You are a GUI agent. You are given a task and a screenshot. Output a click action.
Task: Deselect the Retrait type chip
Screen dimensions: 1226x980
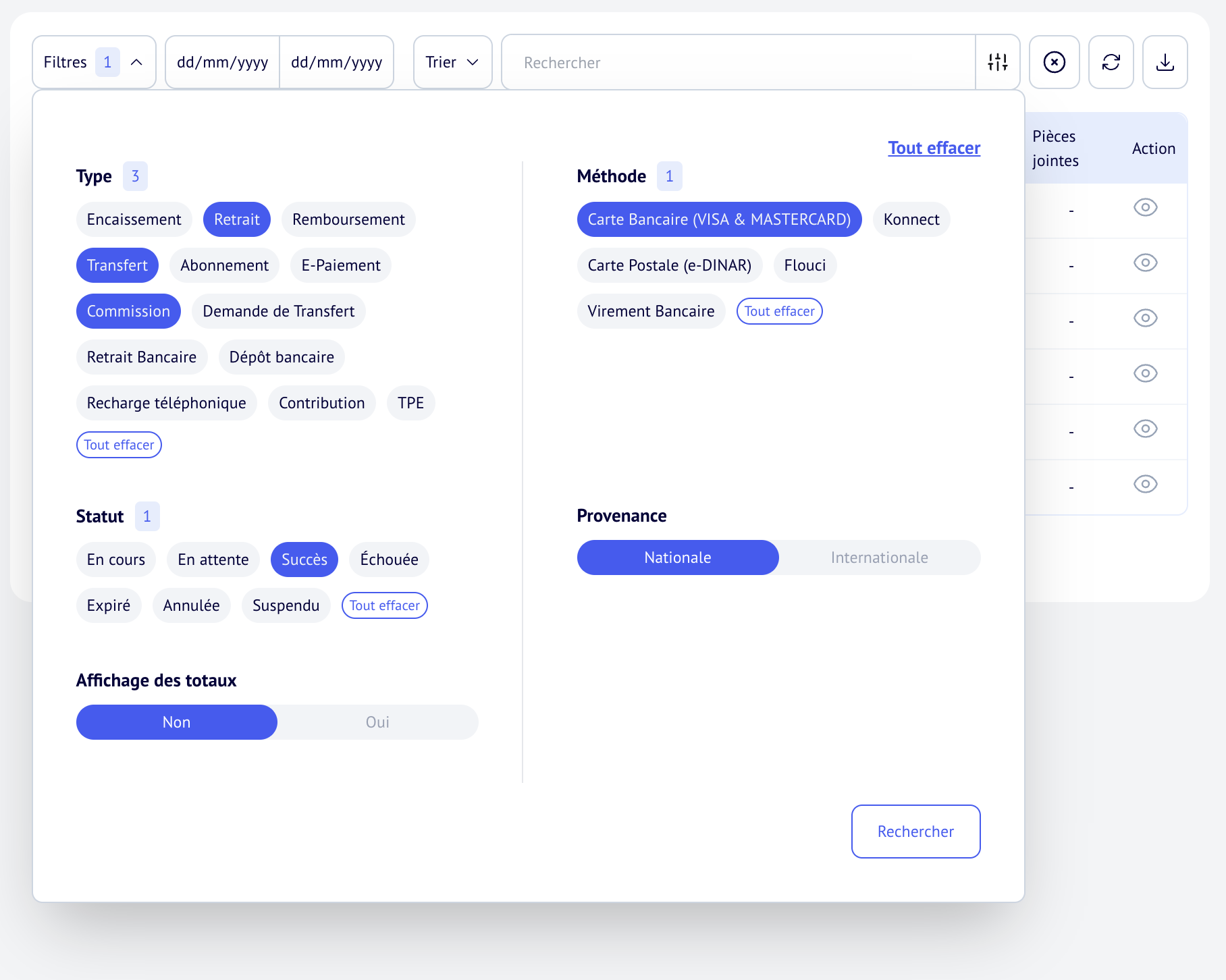[236, 219]
